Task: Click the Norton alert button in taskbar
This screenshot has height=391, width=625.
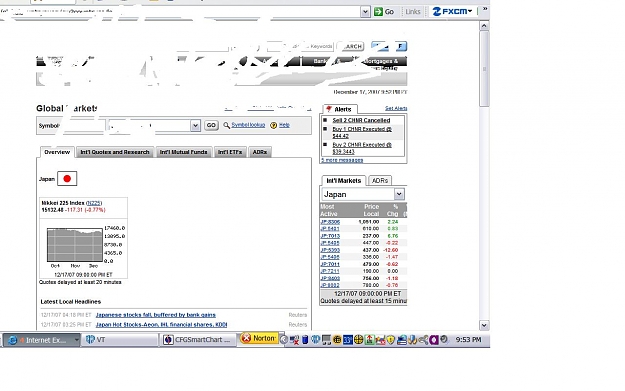Action: tap(258, 338)
